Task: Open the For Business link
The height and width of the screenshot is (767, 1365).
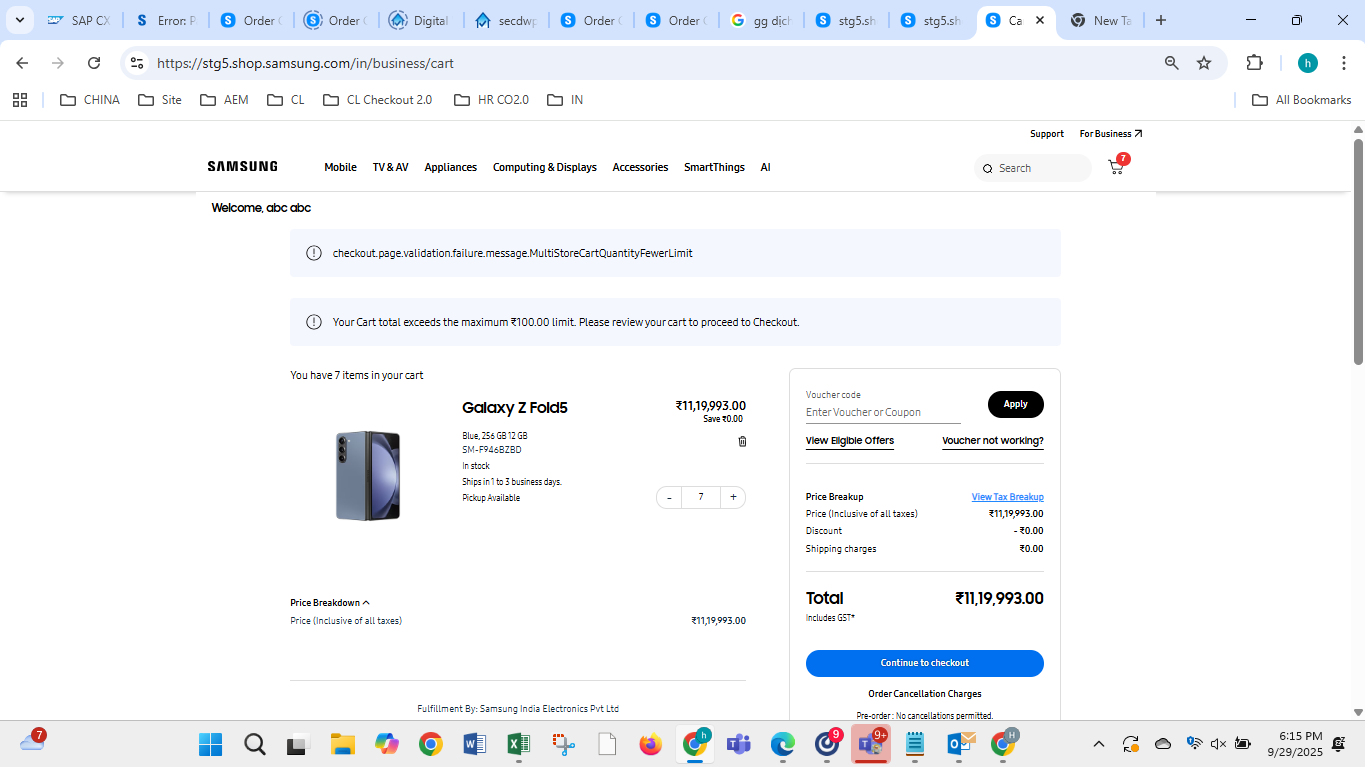Action: click(1111, 134)
